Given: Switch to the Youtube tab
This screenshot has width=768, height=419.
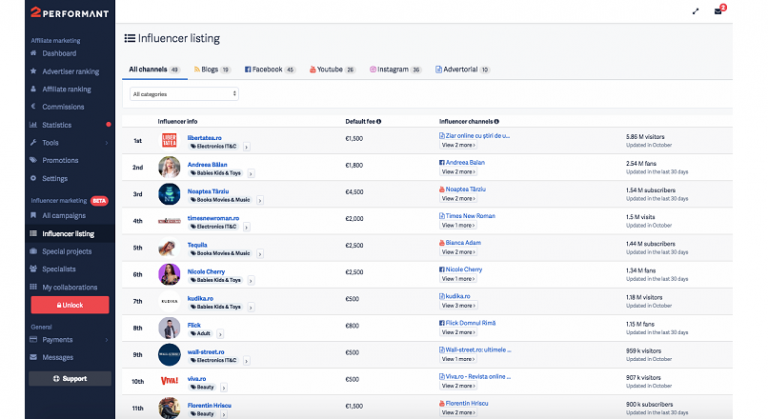Looking at the screenshot, I should pos(332,70).
